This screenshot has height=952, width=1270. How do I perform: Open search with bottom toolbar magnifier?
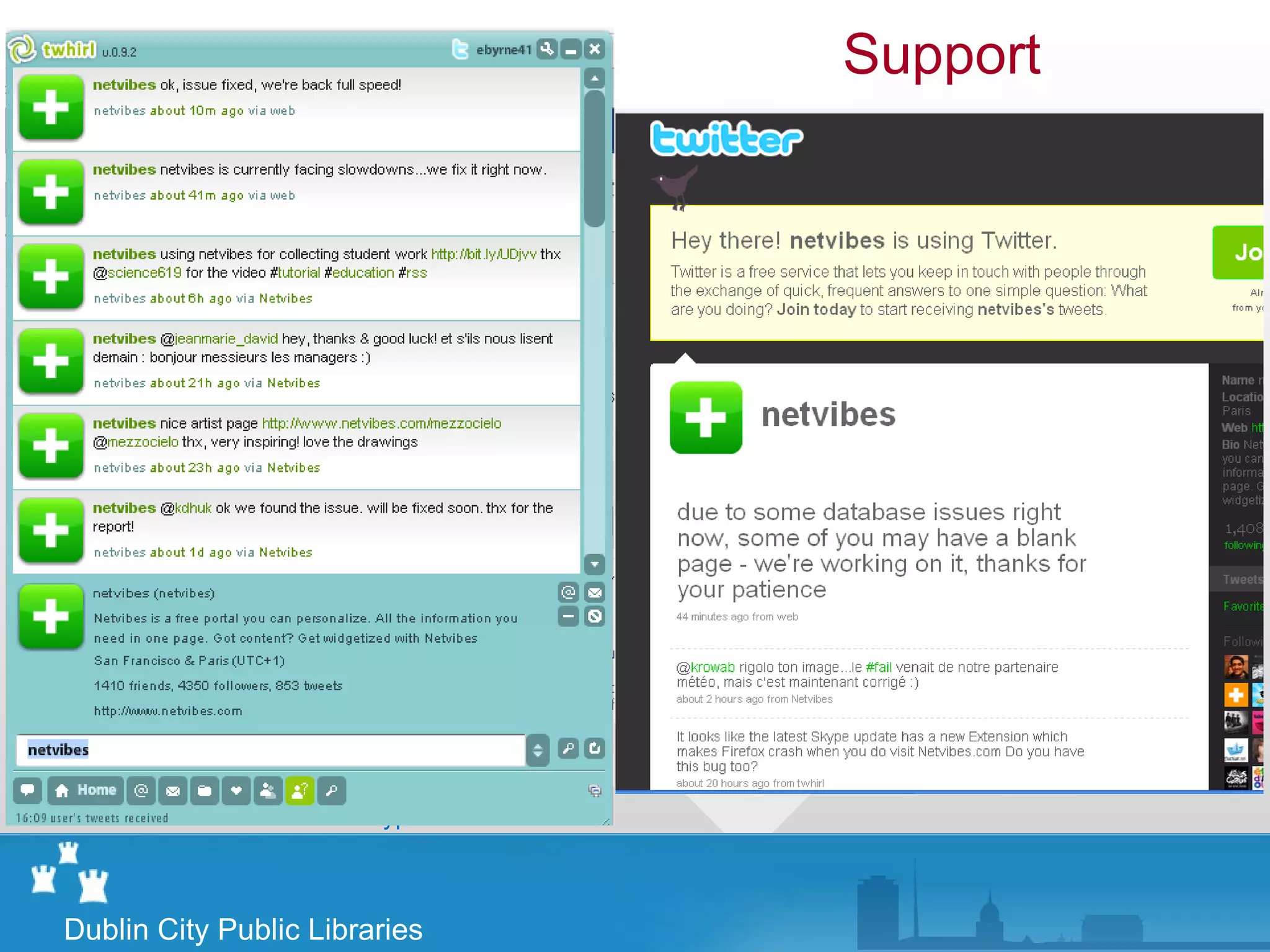(x=332, y=790)
